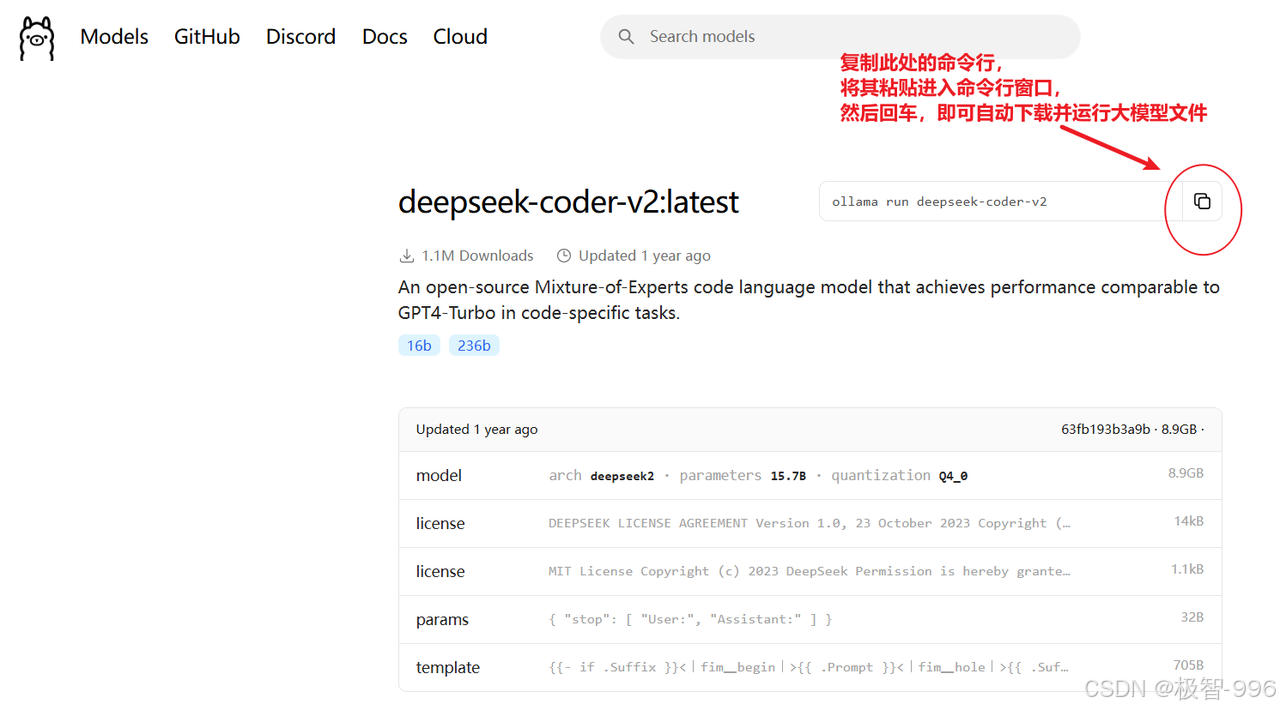Focus the Search models field
This screenshot has width=1280, height=710.
(840, 37)
